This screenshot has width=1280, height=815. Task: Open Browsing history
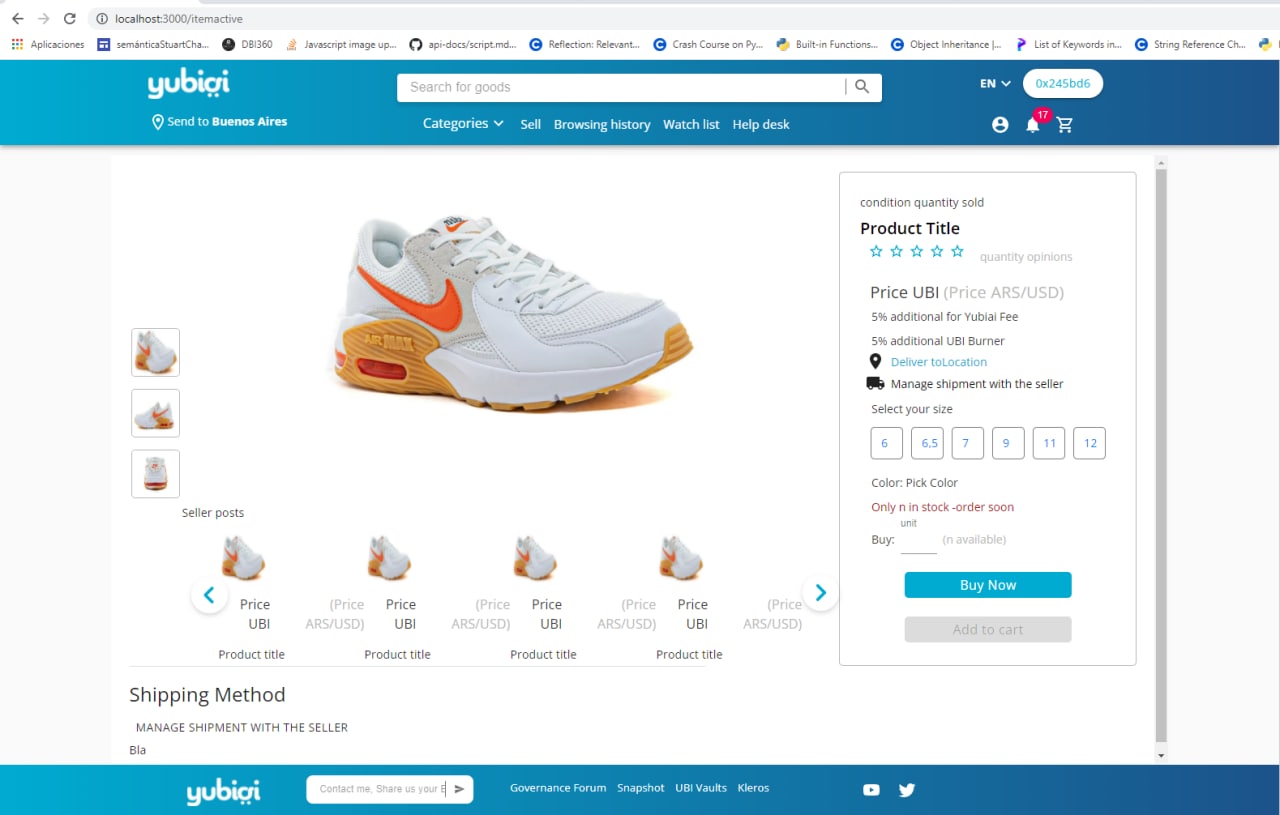pyautogui.click(x=602, y=124)
